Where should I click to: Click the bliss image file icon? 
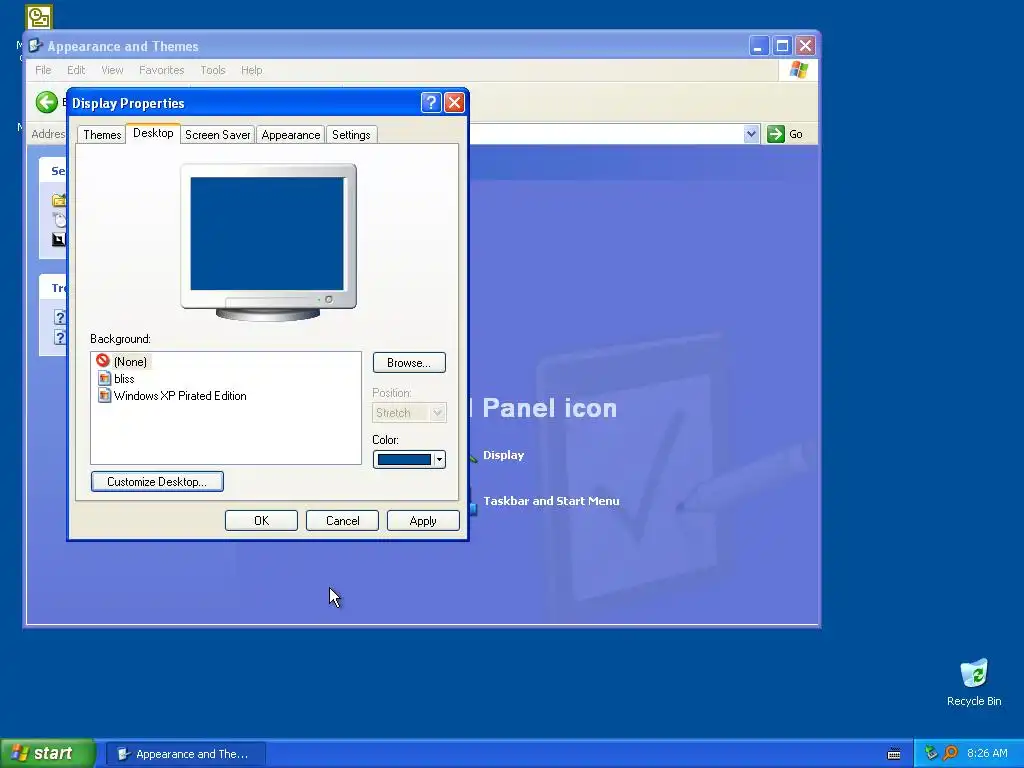click(104, 378)
